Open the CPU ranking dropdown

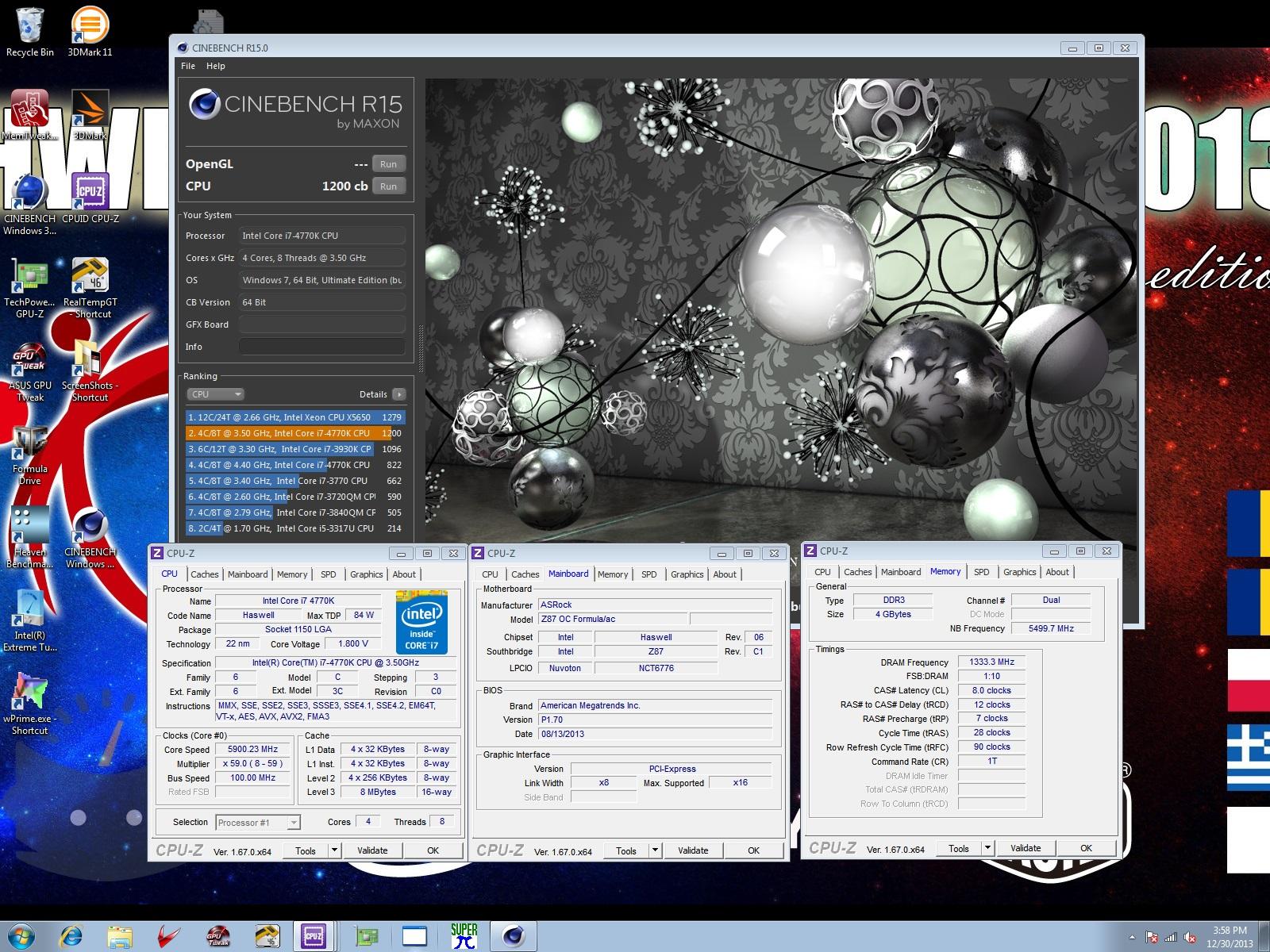(x=215, y=394)
